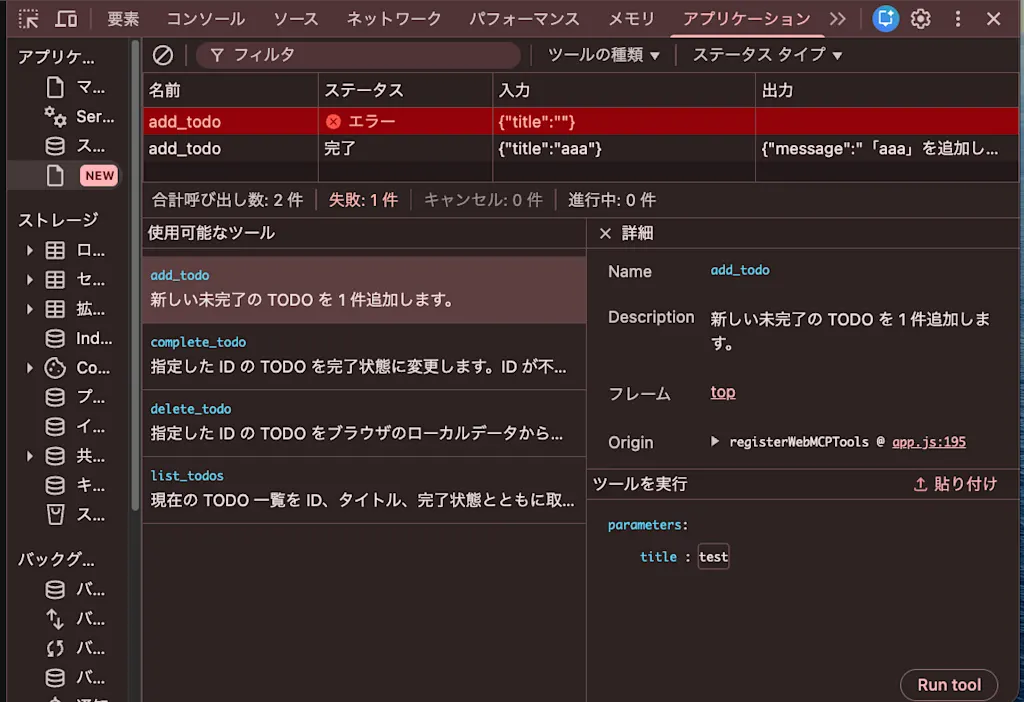
Task: Switch to the 要素 tab
Action: [123, 19]
